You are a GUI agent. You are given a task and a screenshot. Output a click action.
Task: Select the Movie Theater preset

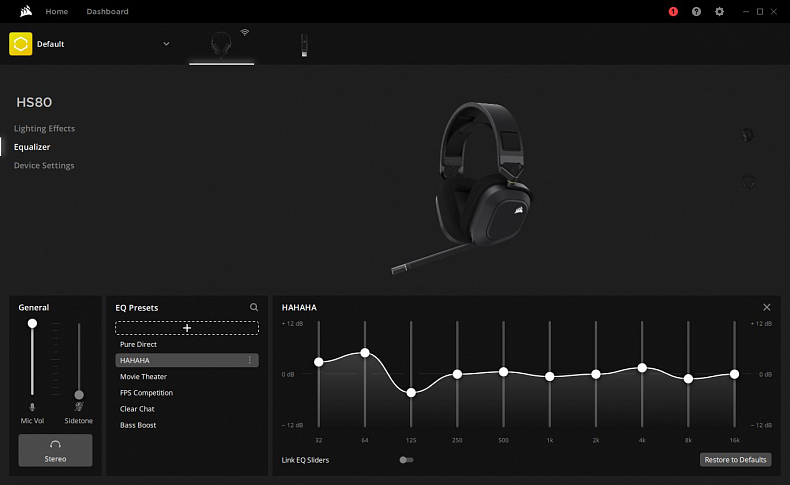pyautogui.click(x=143, y=377)
